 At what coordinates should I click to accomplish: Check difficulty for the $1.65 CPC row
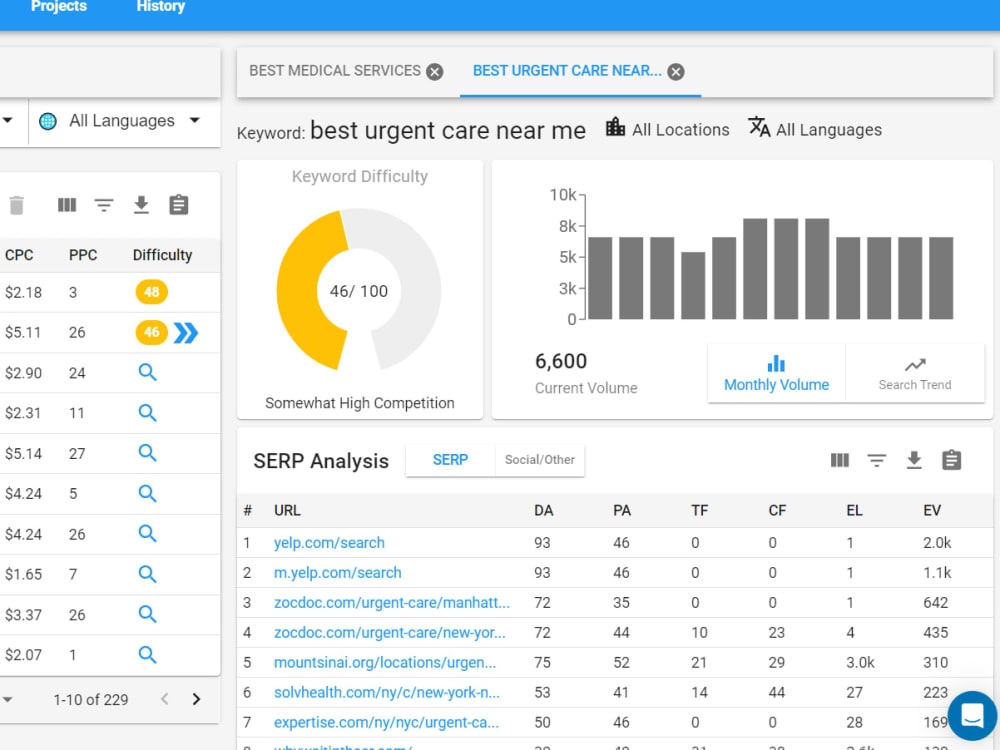pos(147,574)
